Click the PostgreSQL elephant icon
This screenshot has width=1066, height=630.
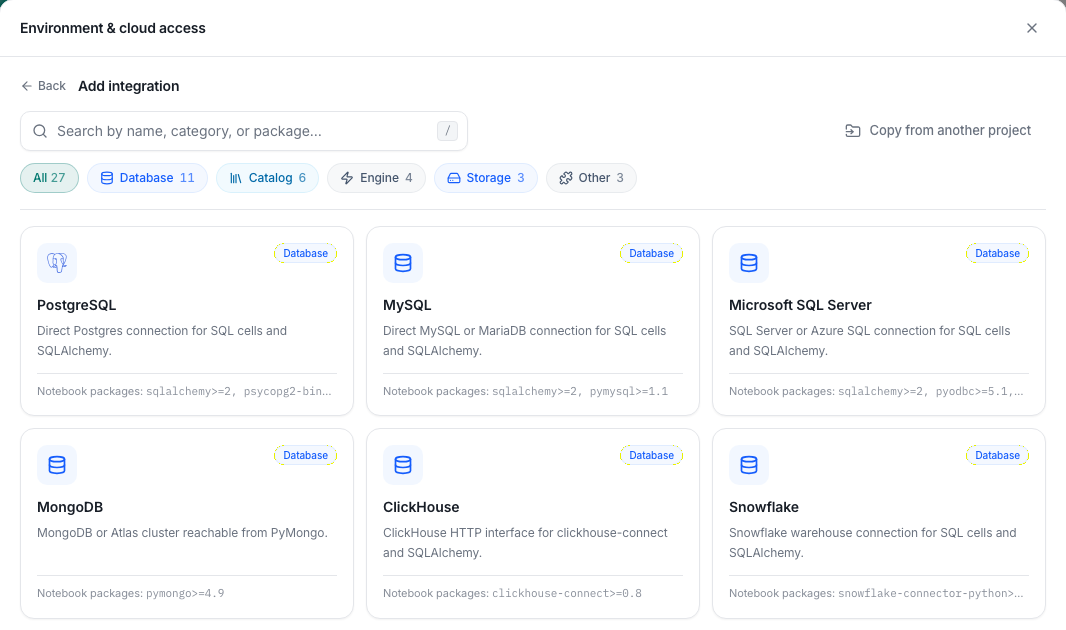pyautogui.click(x=57, y=262)
